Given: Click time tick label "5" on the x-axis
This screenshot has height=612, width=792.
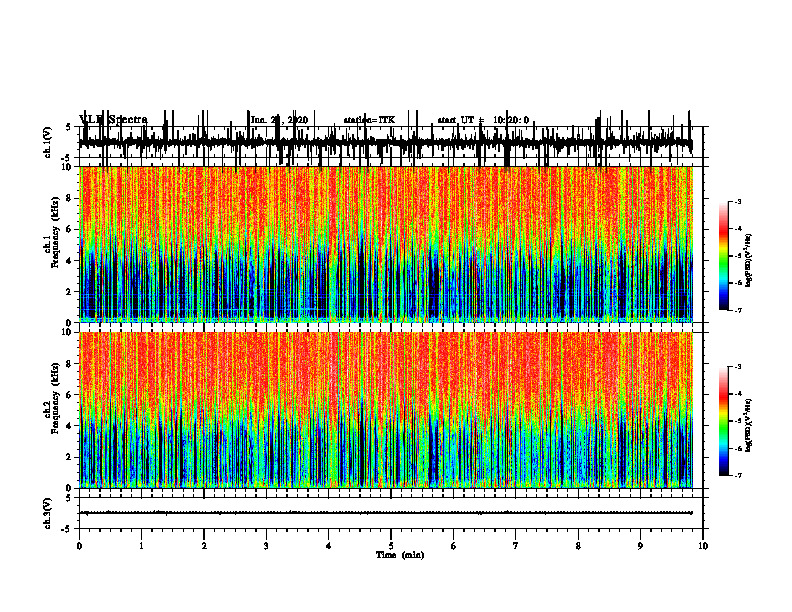Looking at the screenshot, I should [x=391, y=546].
